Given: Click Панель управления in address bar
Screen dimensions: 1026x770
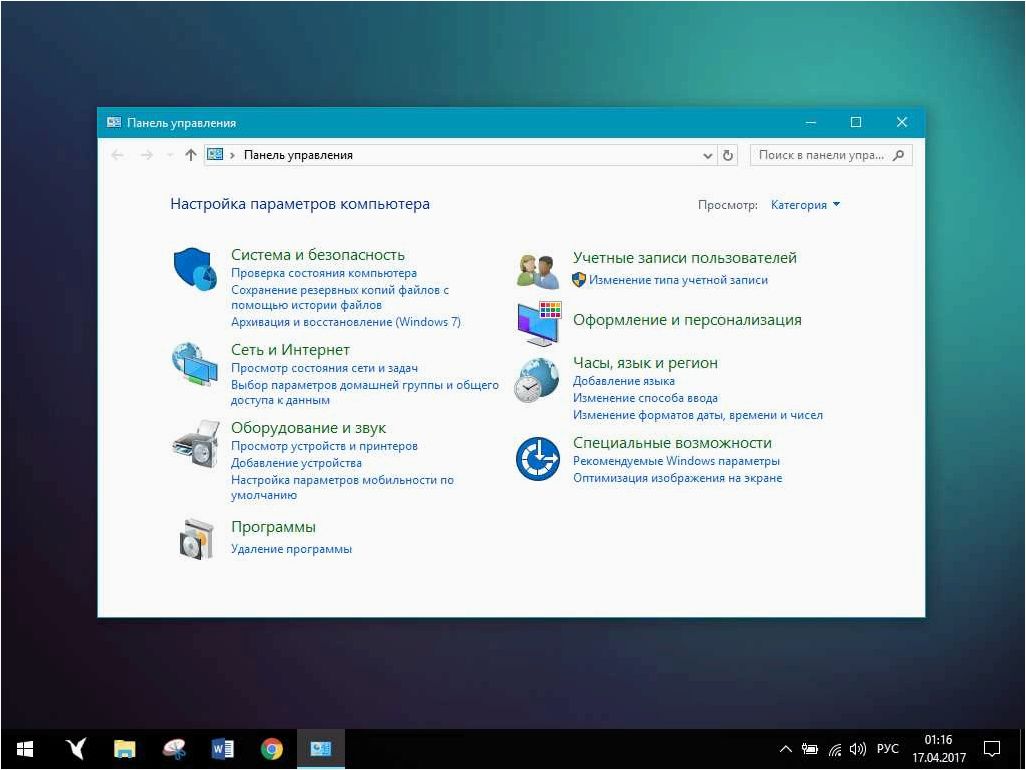Looking at the screenshot, I should point(298,155).
